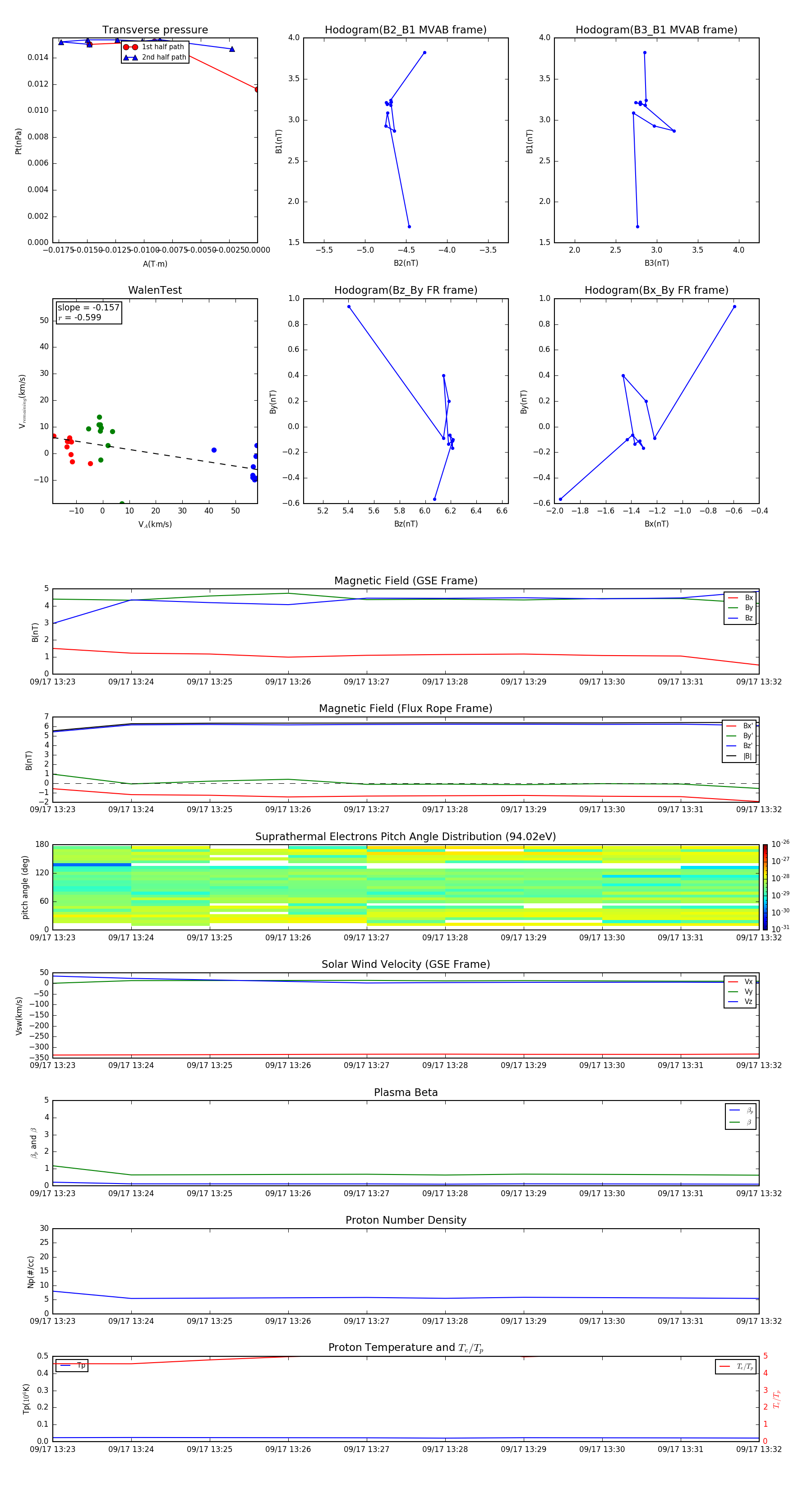Click the top-right point in Bx_By hodogram
The width and height of the screenshot is (812, 1489).
point(734,307)
